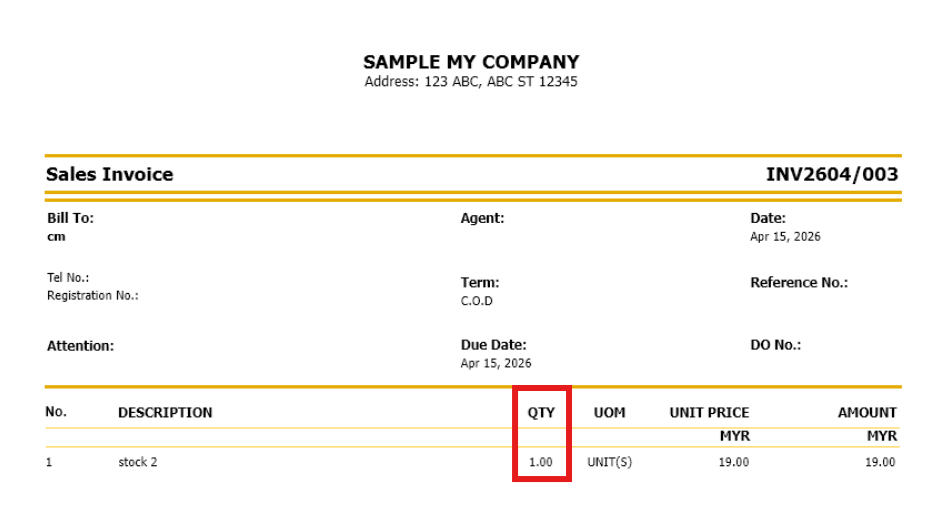Select the Attention label
This screenshot has height=514, width=937.
tap(80, 345)
